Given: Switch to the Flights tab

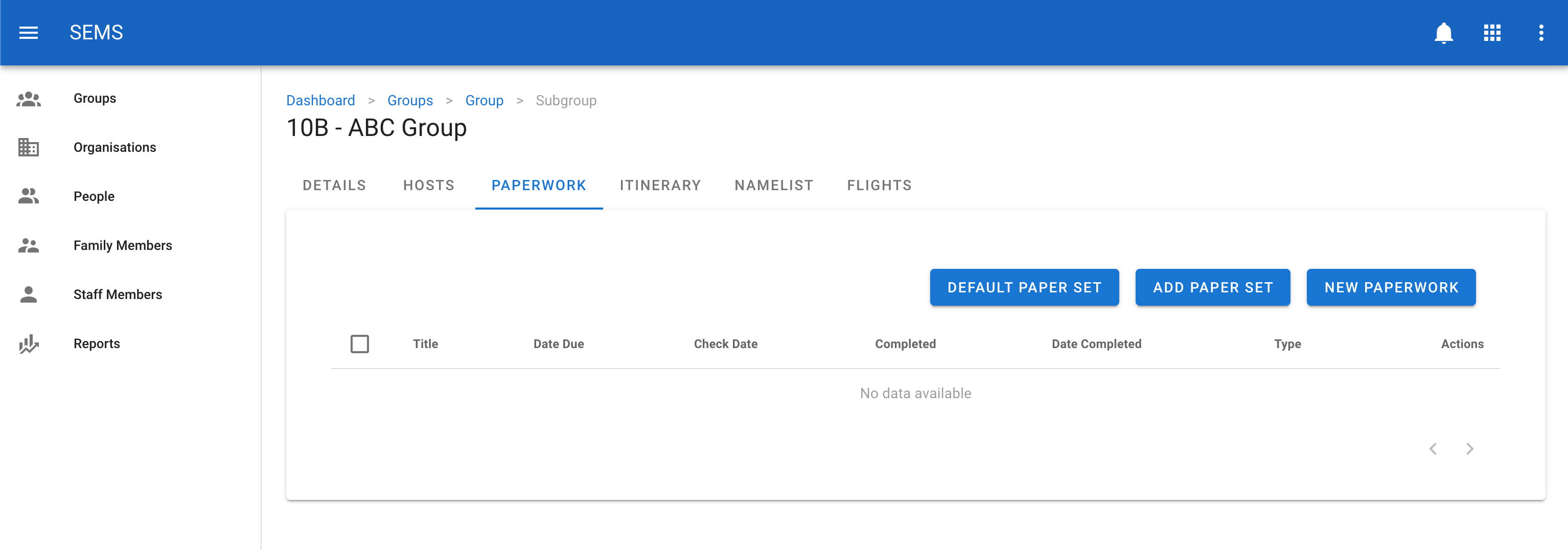Looking at the screenshot, I should click(x=879, y=185).
